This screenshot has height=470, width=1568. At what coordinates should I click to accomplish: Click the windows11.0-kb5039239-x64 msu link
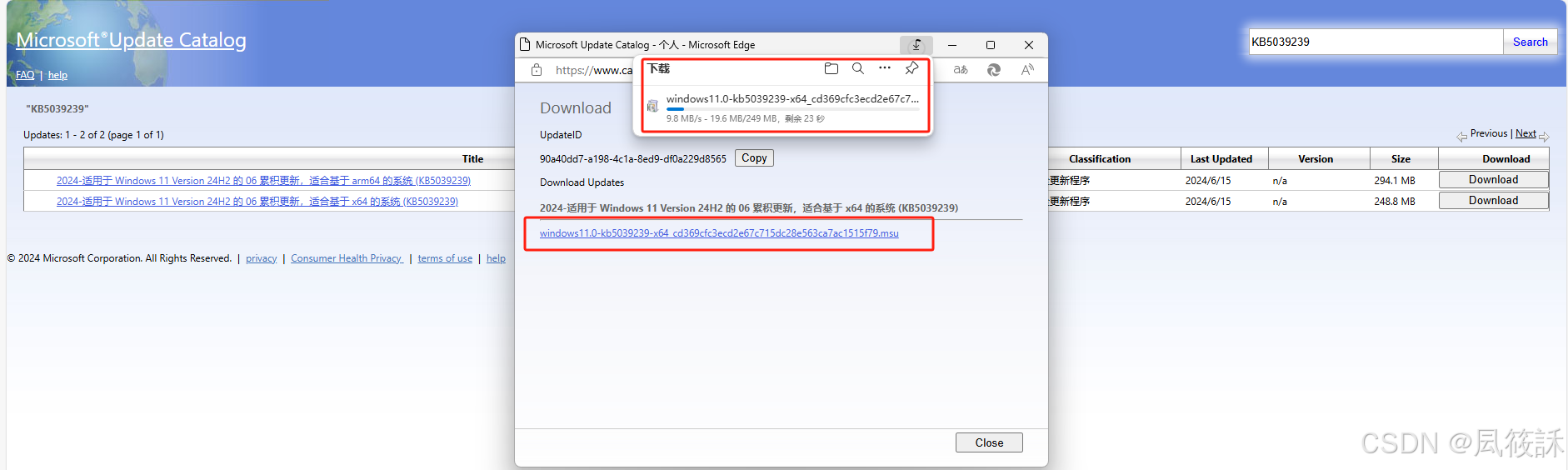[x=719, y=233]
